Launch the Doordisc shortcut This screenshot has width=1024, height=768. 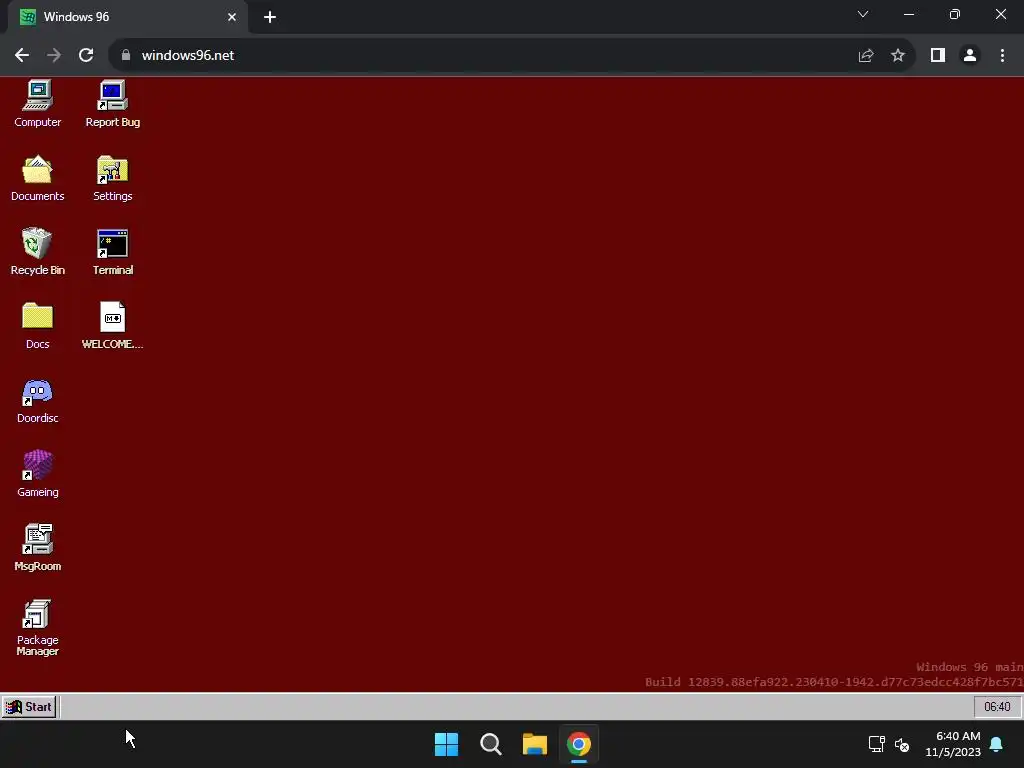[37, 400]
